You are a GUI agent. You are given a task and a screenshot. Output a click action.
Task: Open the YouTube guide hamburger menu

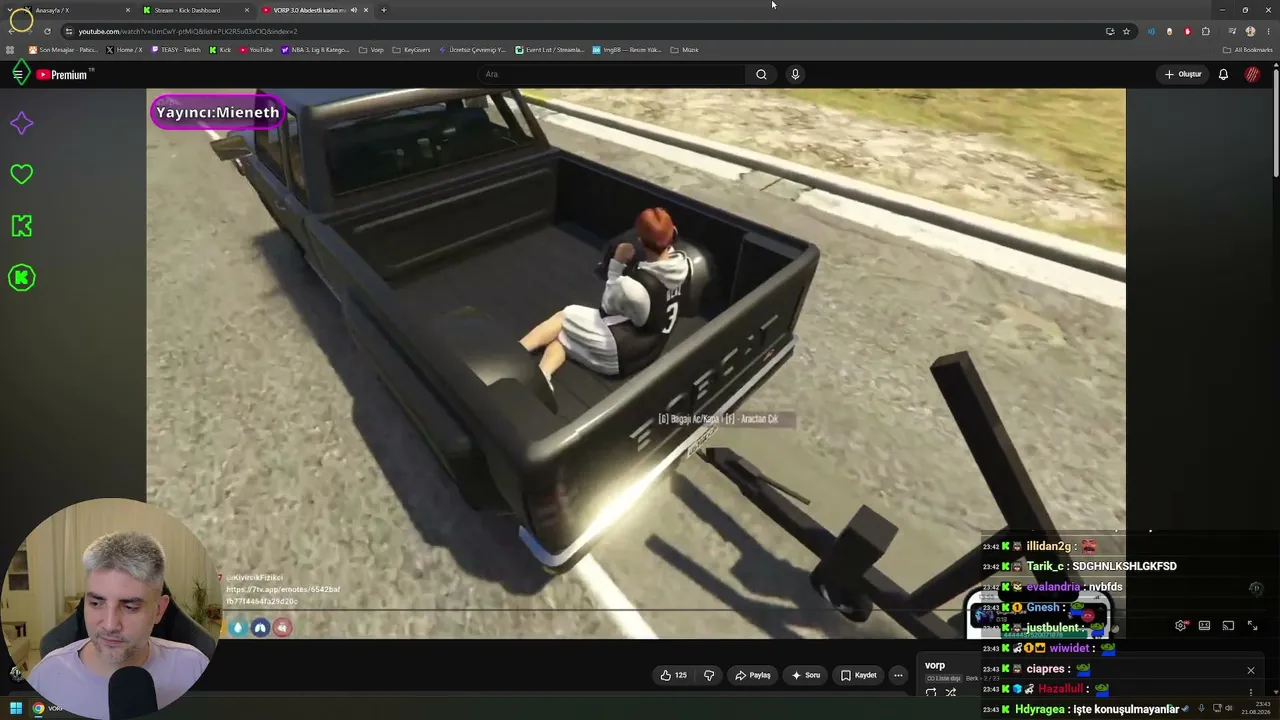coord(18,74)
